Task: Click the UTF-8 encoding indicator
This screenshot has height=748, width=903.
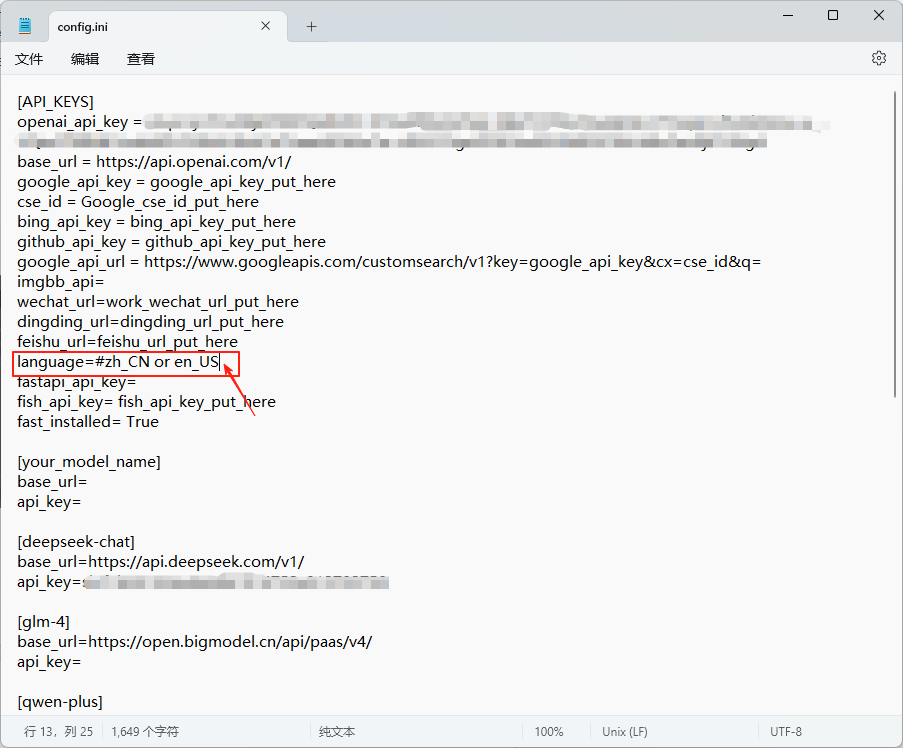Action: pyautogui.click(x=785, y=731)
